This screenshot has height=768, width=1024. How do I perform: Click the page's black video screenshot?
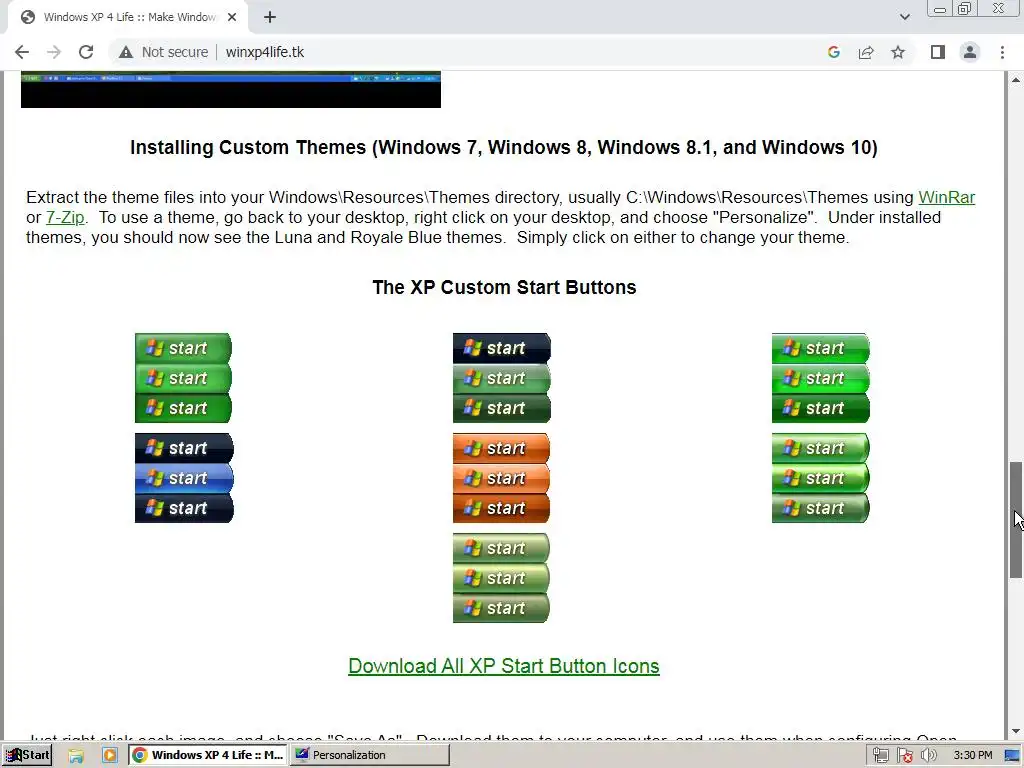pyautogui.click(x=231, y=89)
